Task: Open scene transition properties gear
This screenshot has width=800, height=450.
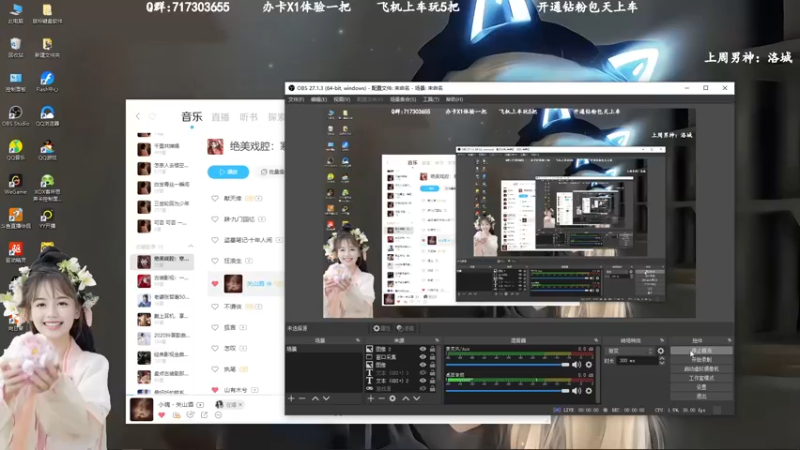Action: coord(661,351)
